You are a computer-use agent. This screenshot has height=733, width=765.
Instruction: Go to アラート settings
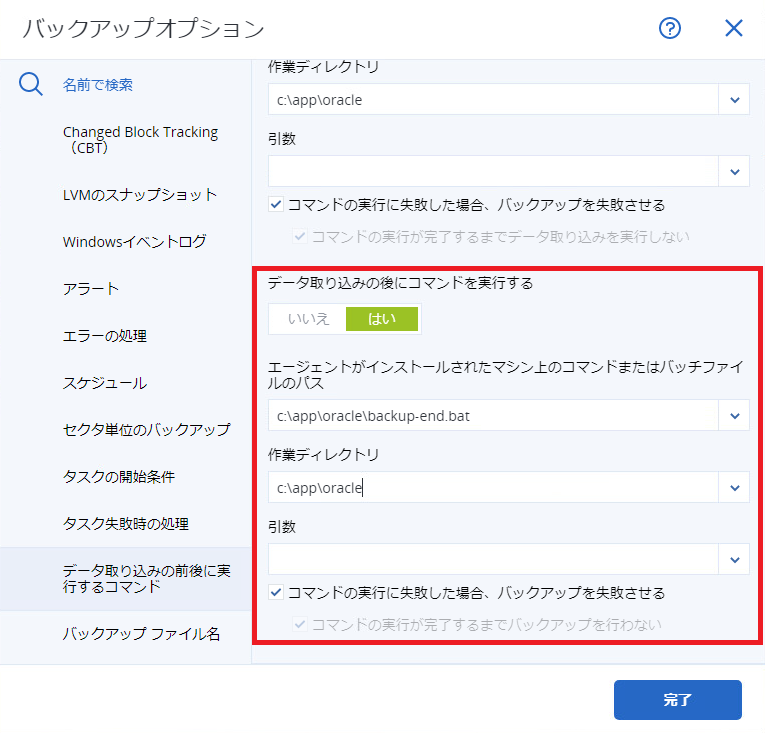(x=91, y=288)
